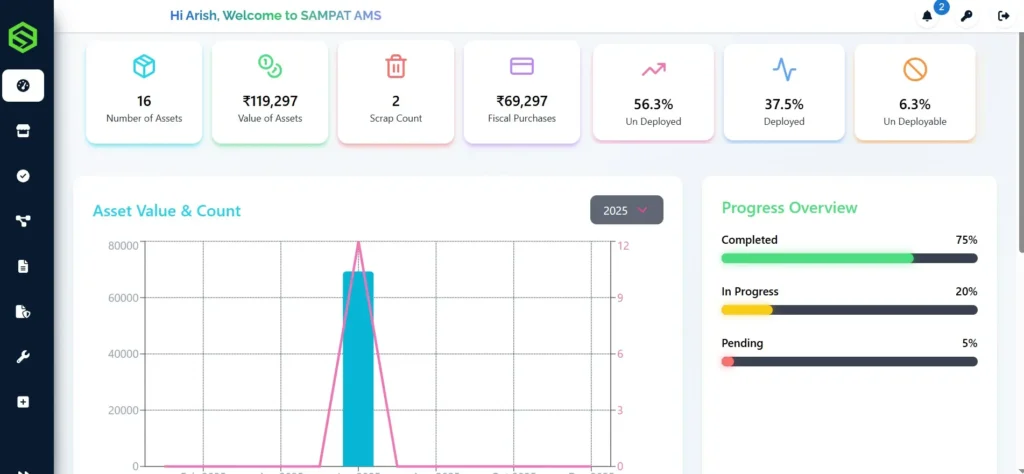1024x474 pixels.
Task: Click the plus square sidebar icon
Action: 23,402
